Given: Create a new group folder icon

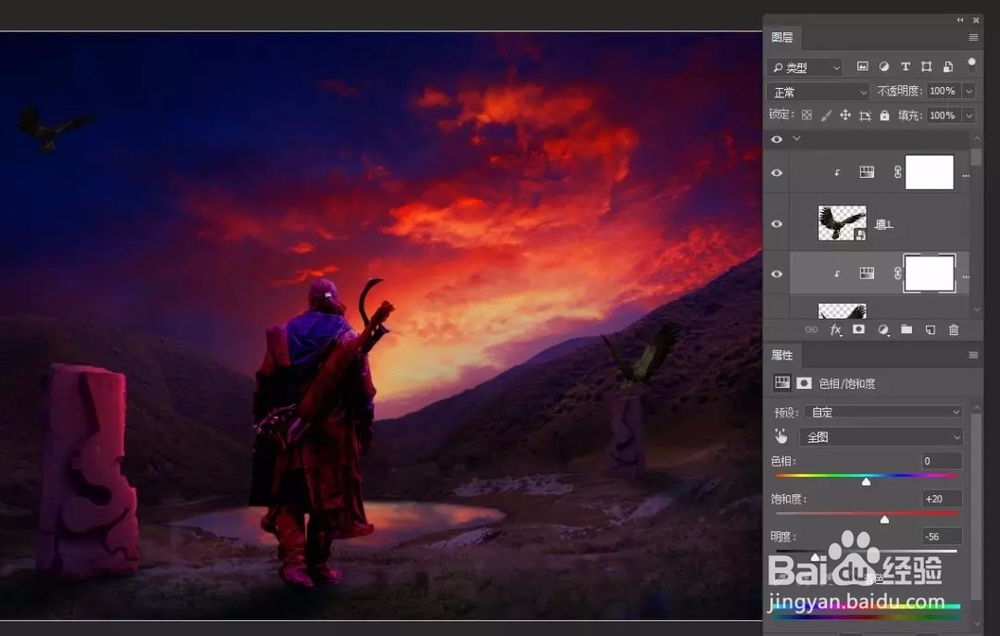Looking at the screenshot, I should point(906,329).
